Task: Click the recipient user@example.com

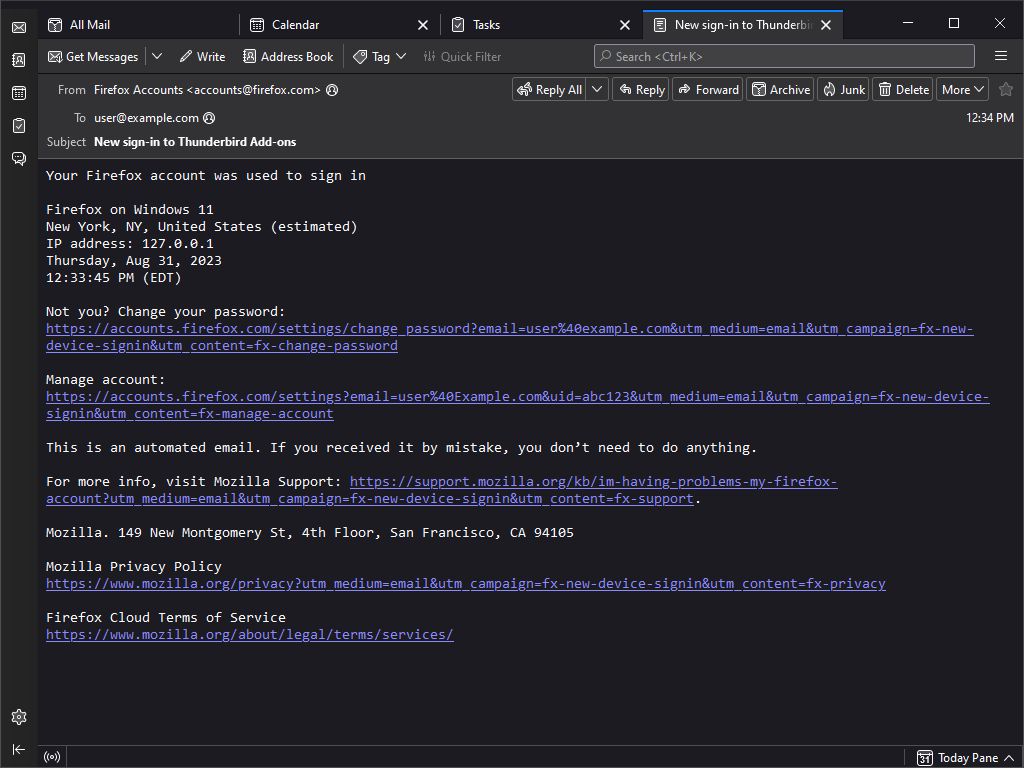Action: click(x=146, y=118)
